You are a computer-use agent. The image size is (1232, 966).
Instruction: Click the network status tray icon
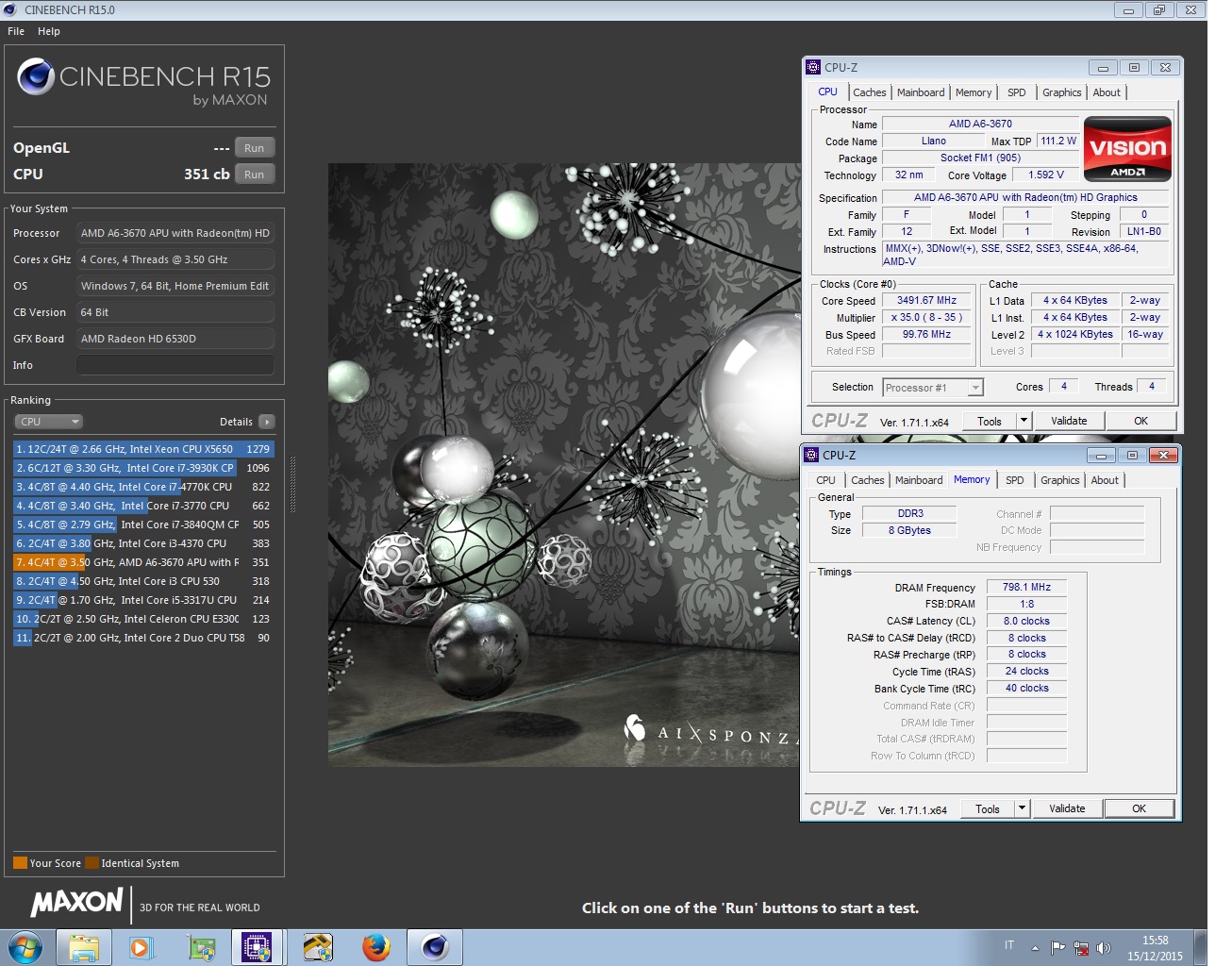[x=1081, y=947]
